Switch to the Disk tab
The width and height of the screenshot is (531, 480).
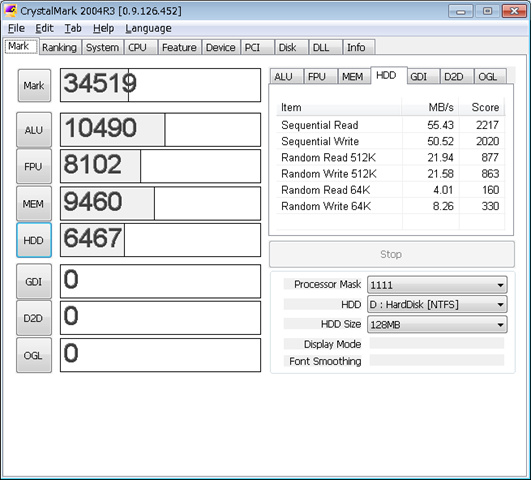288,47
